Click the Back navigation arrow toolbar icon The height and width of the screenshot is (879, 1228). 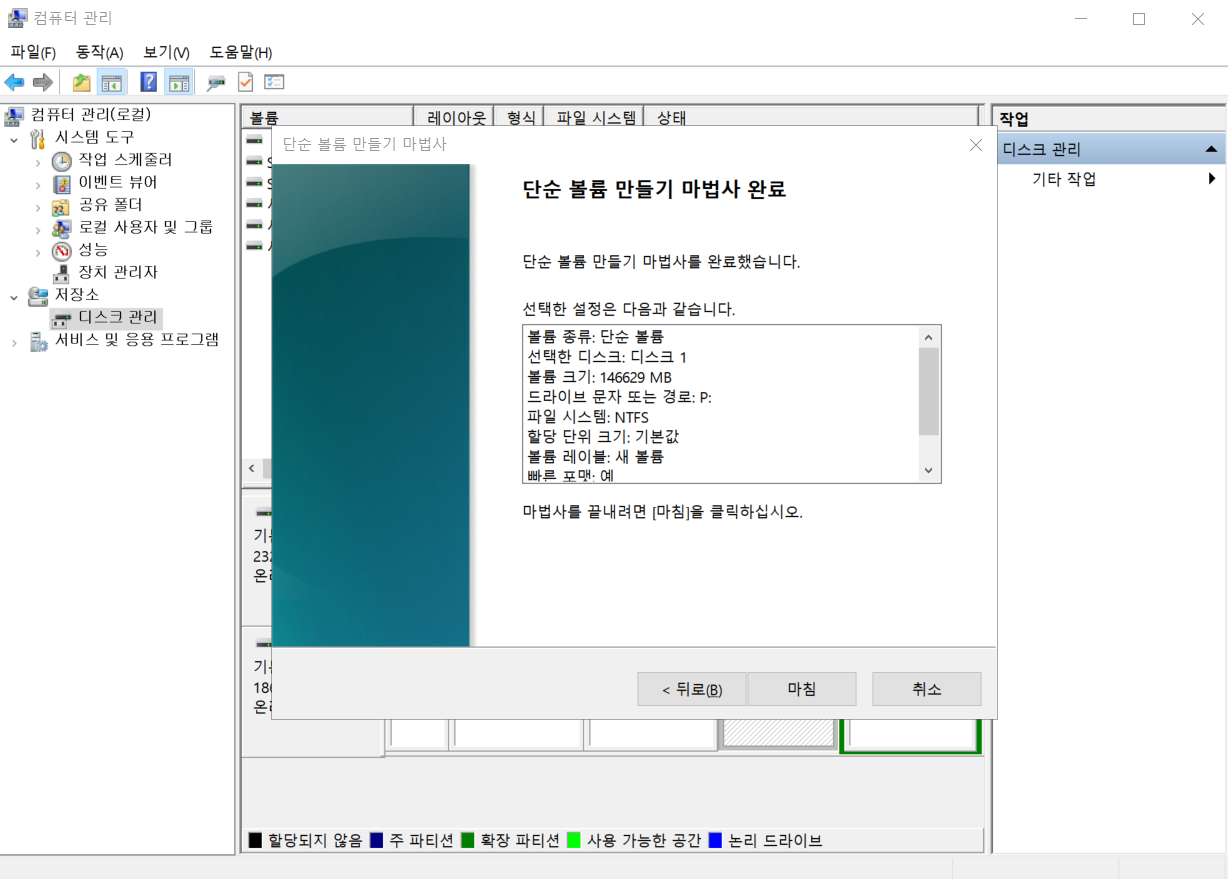pos(14,81)
